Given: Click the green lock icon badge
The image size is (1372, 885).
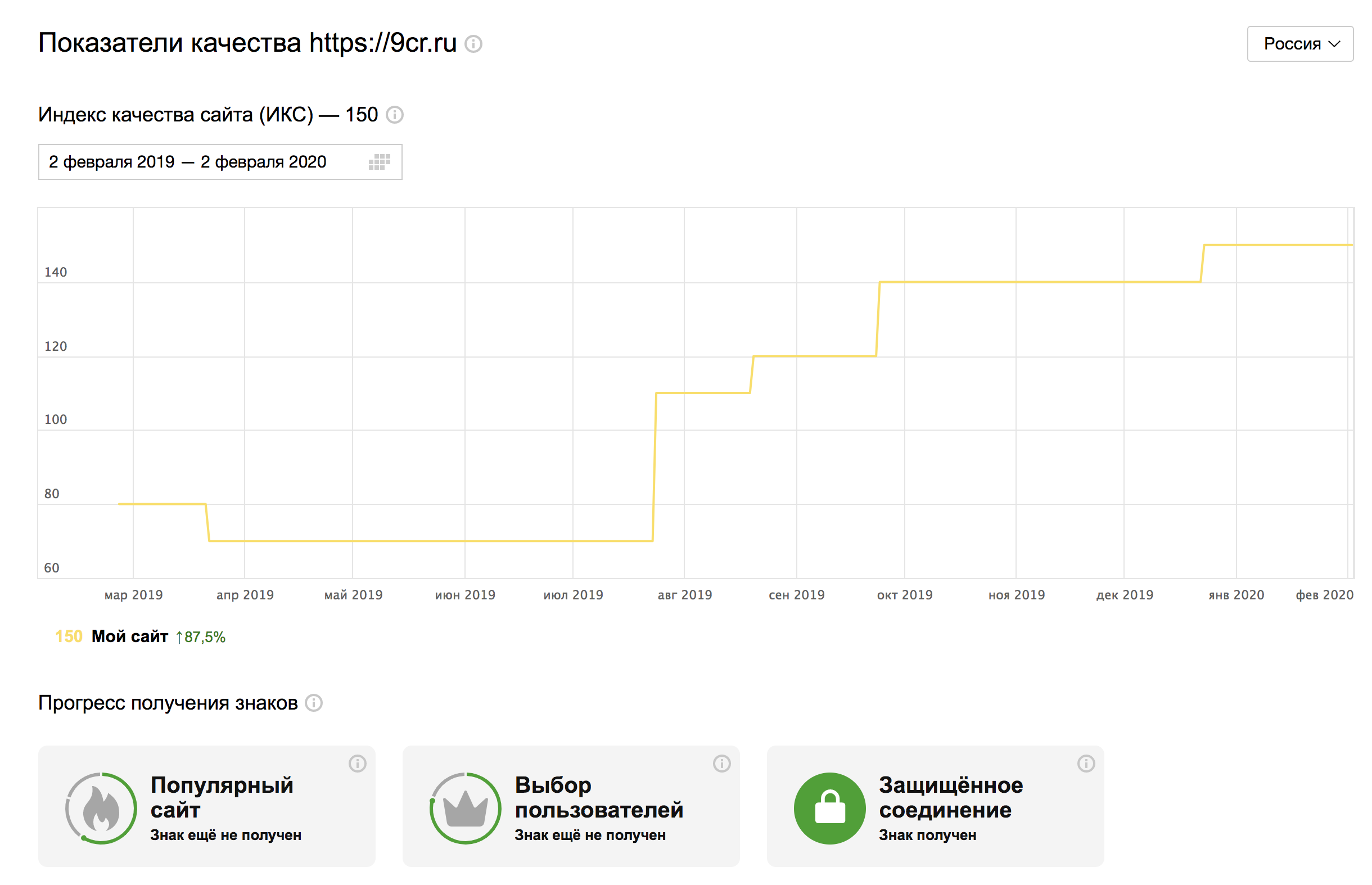Looking at the screenshot, I should pyautogui.click(x=829, y=808).
